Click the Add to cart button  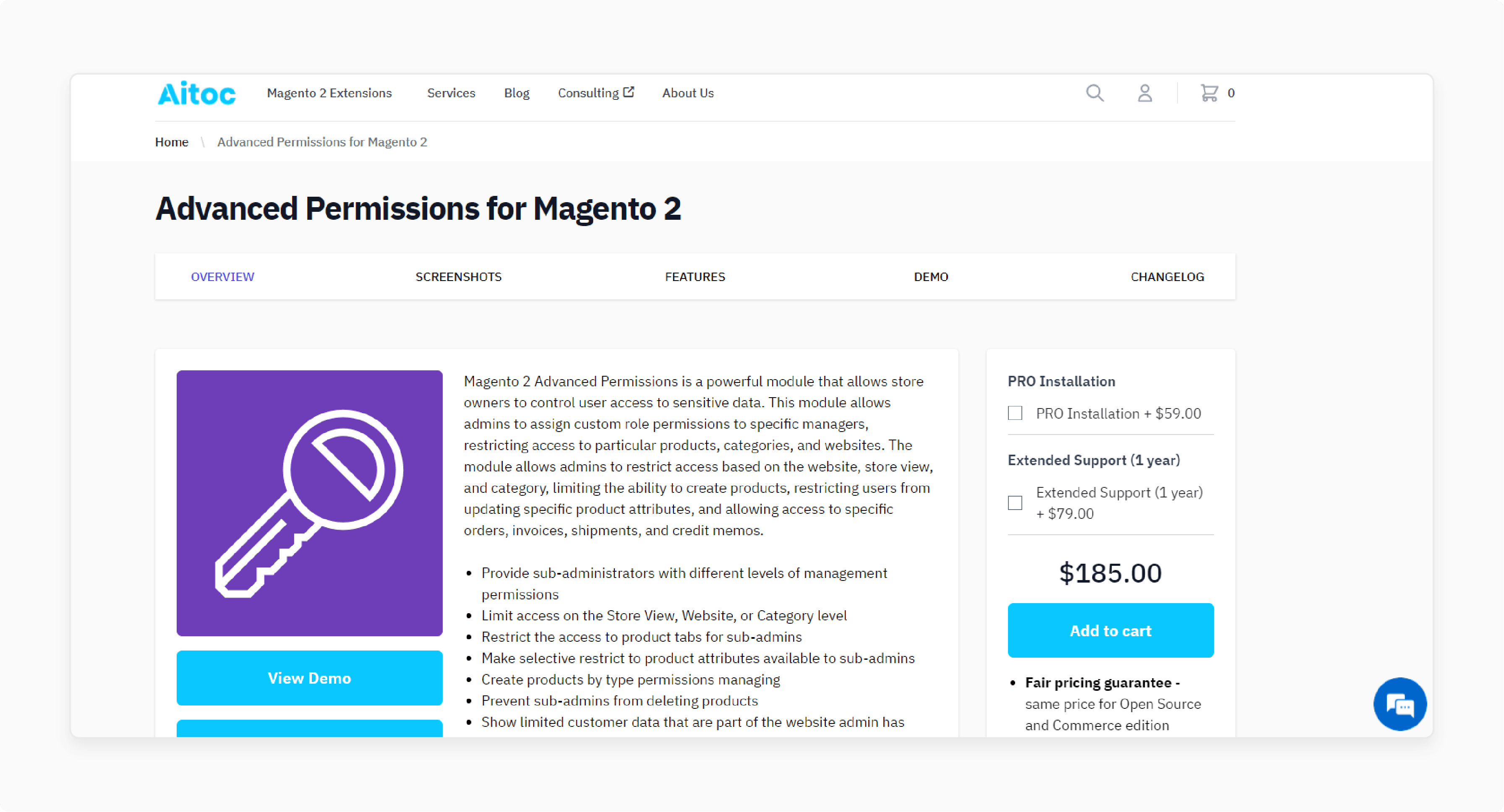pos(1110,630)
